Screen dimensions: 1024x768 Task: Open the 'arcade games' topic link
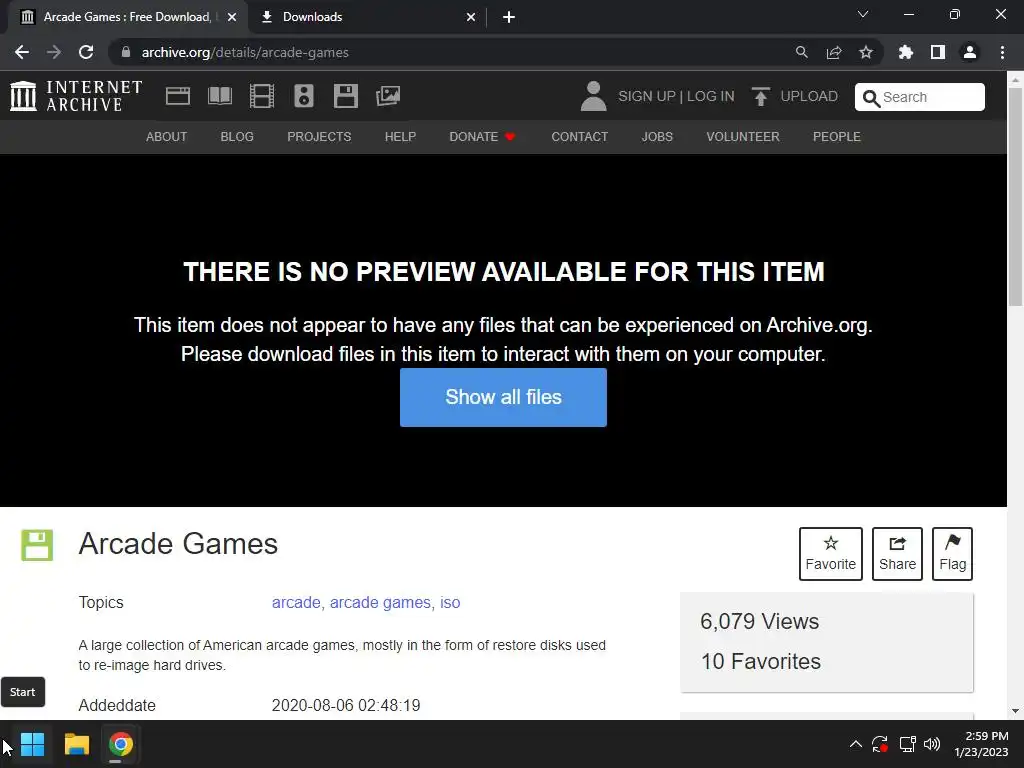click(x=380, y=602)
